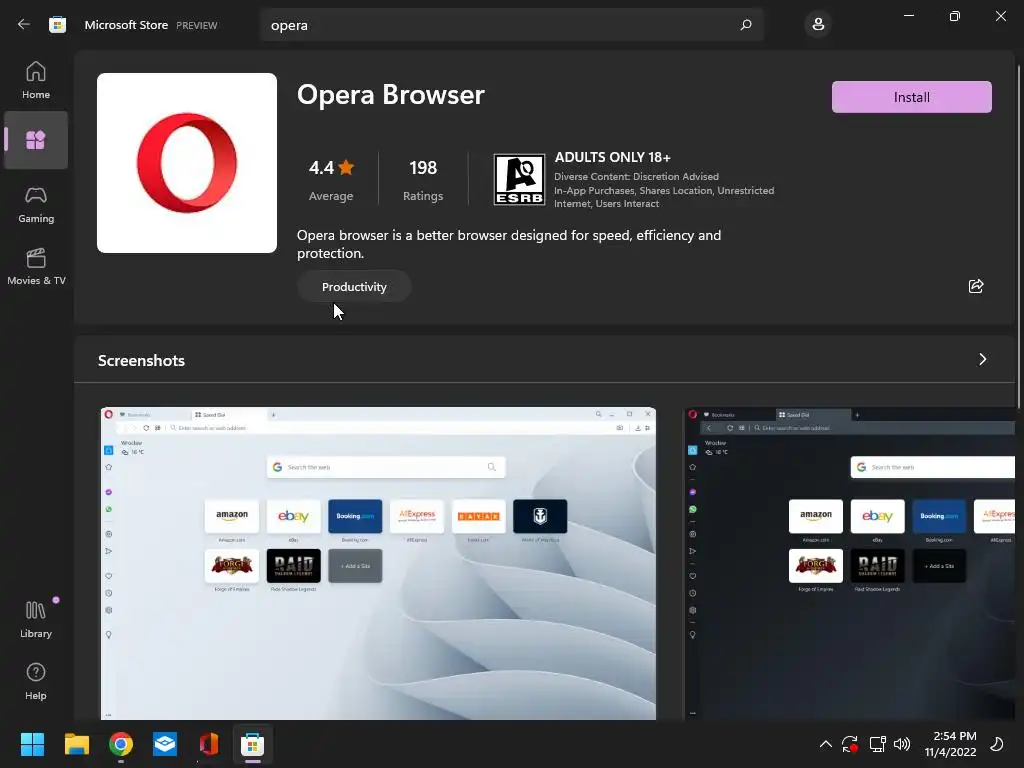Install Opera Browser

pyautogui.click(x=912, y=97)
